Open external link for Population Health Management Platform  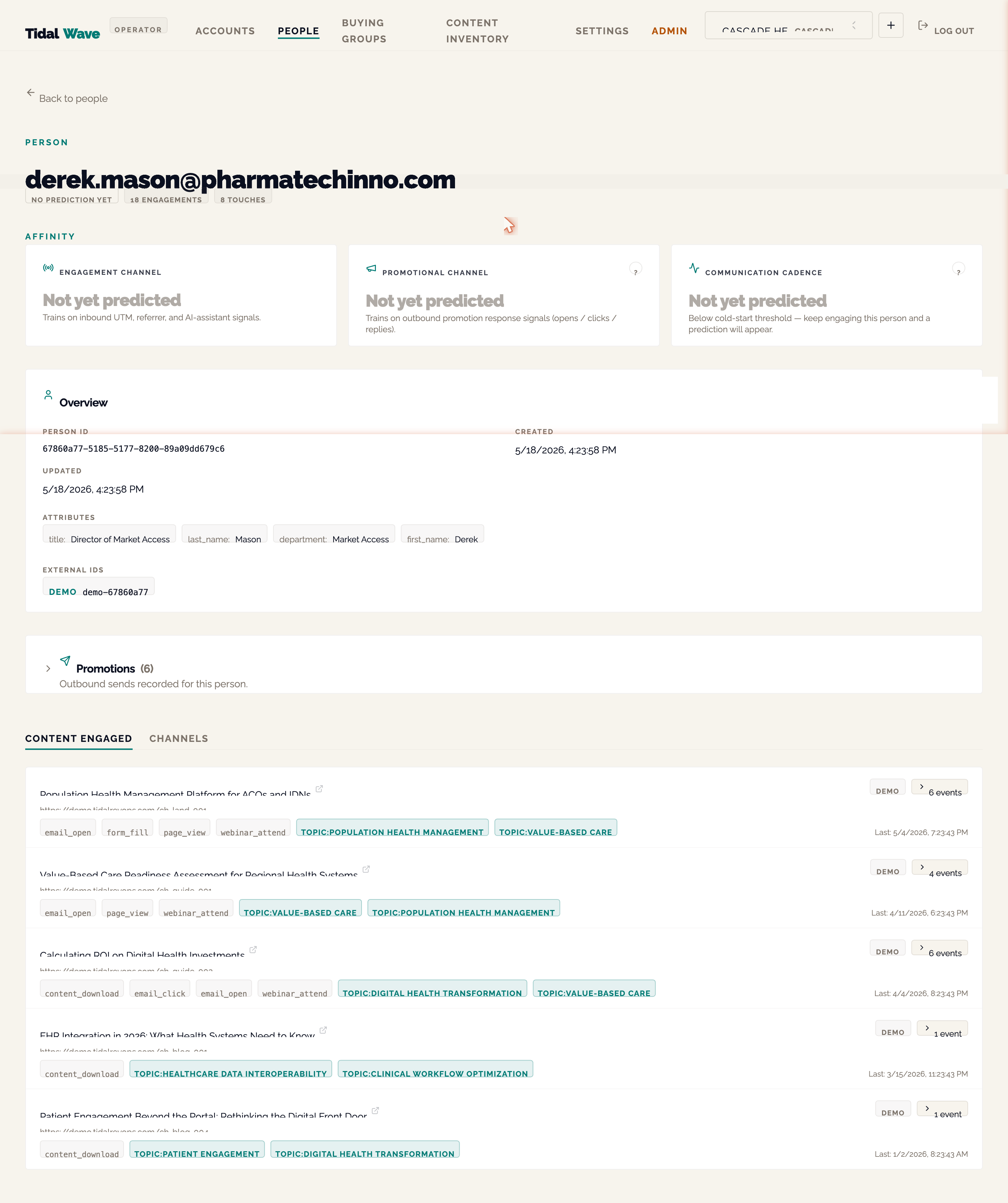pos(320,789)
